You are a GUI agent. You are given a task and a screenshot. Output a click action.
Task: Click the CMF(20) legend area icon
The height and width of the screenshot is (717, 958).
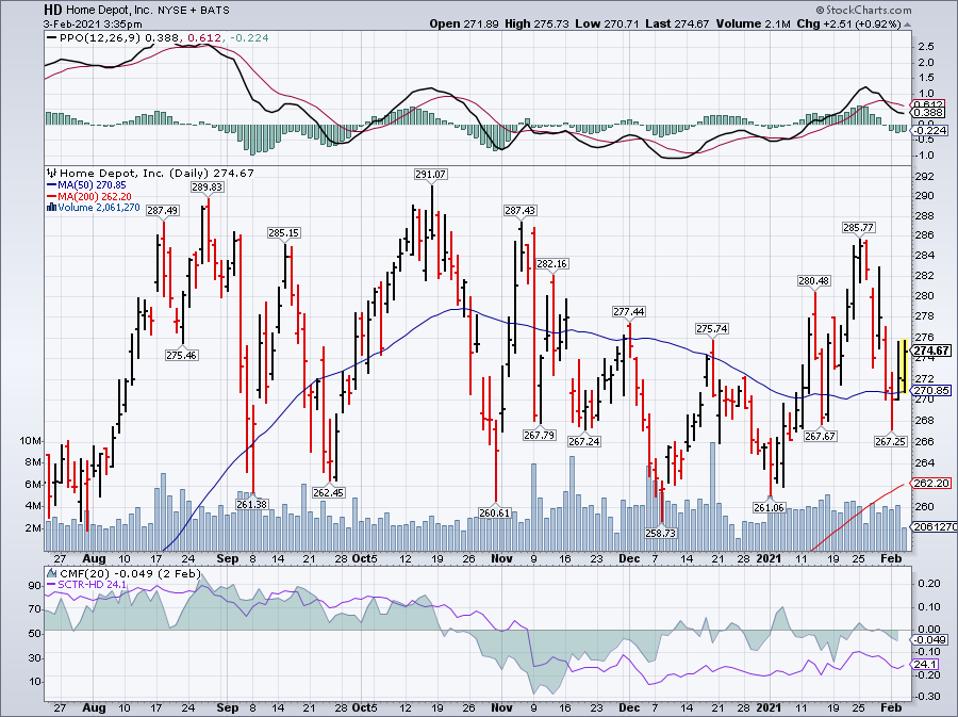[x=53, y=574]
